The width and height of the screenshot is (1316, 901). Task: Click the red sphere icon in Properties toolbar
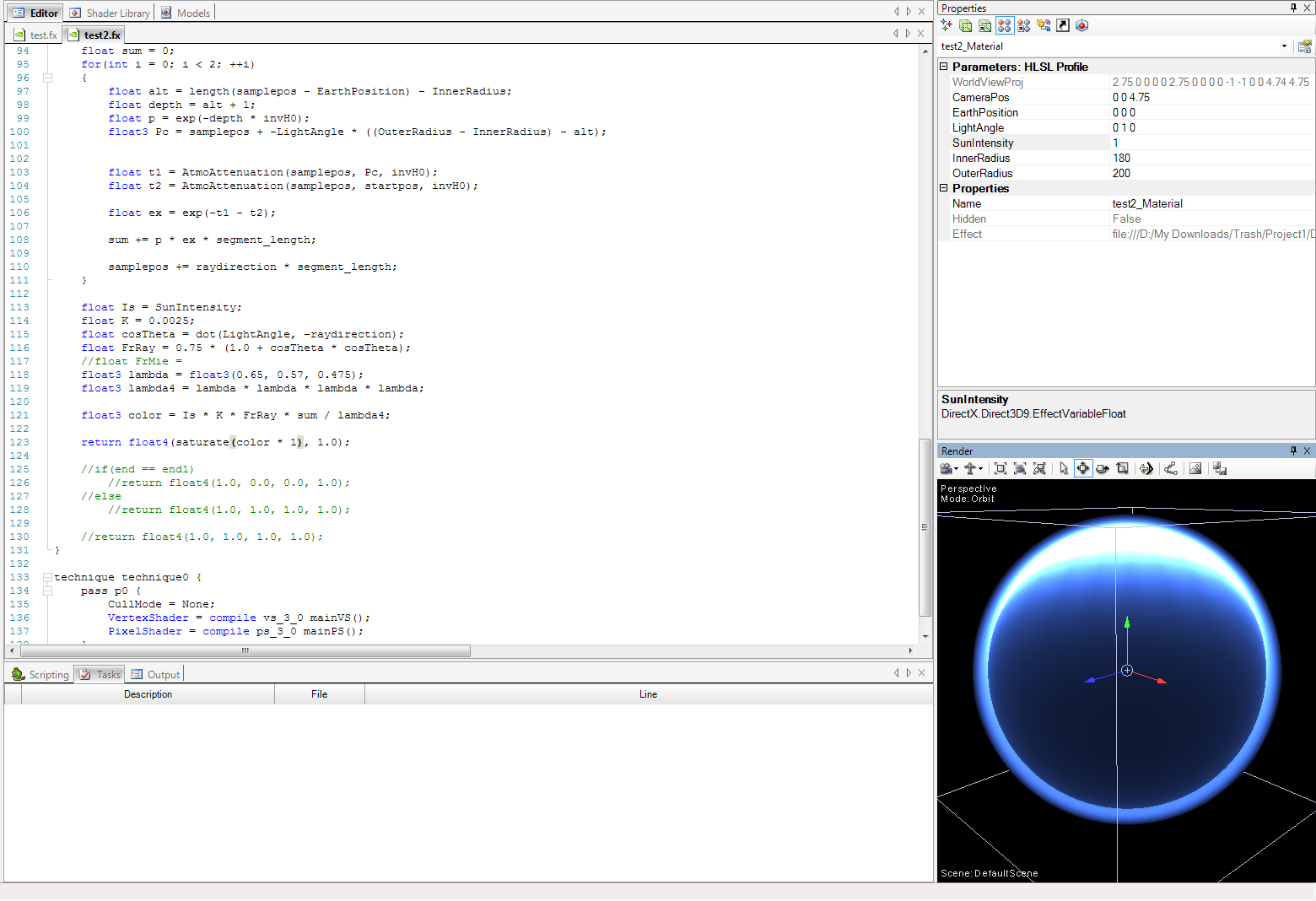[x=1082, y=25]
